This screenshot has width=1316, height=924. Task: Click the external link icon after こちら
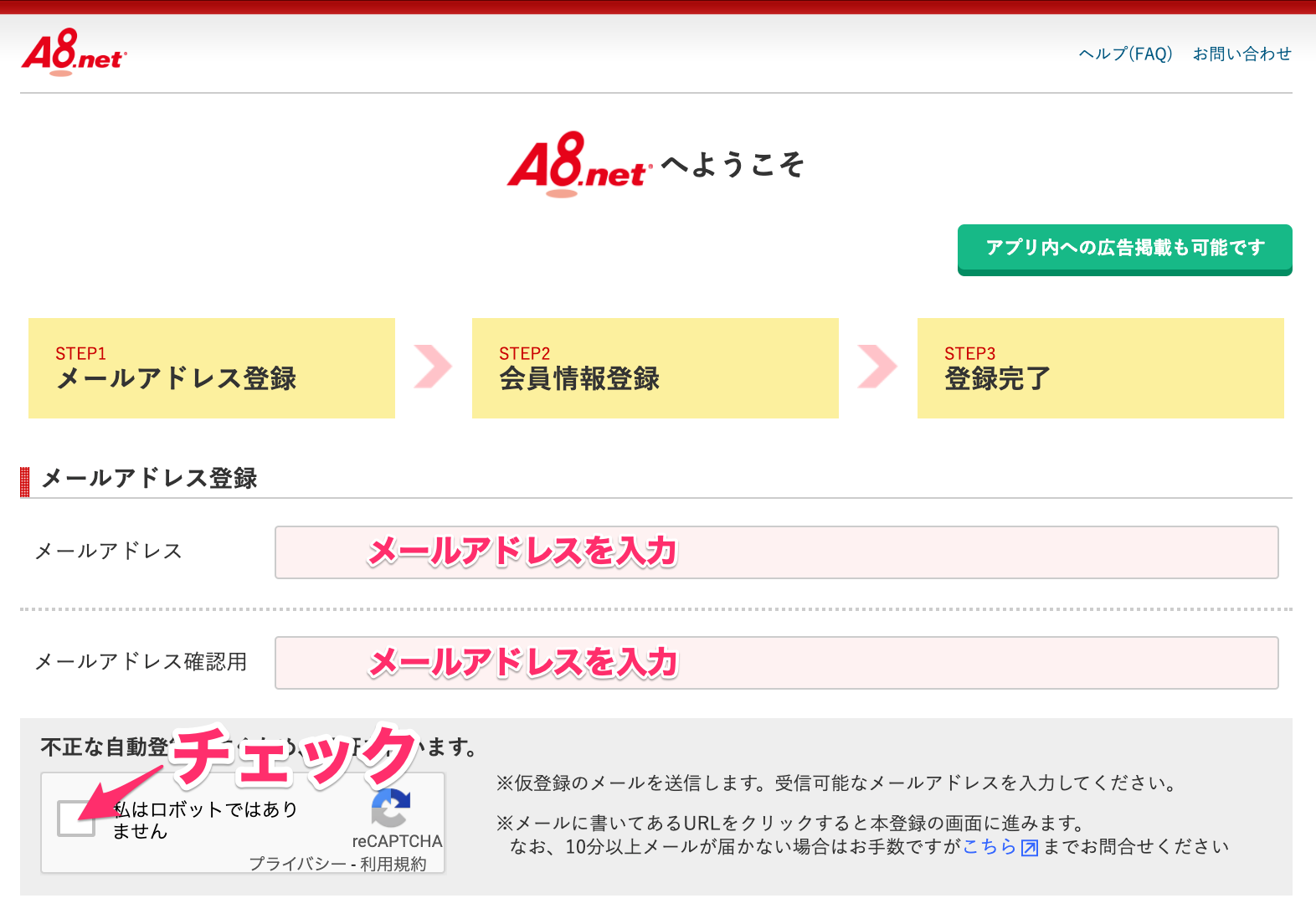point(1030,848)
